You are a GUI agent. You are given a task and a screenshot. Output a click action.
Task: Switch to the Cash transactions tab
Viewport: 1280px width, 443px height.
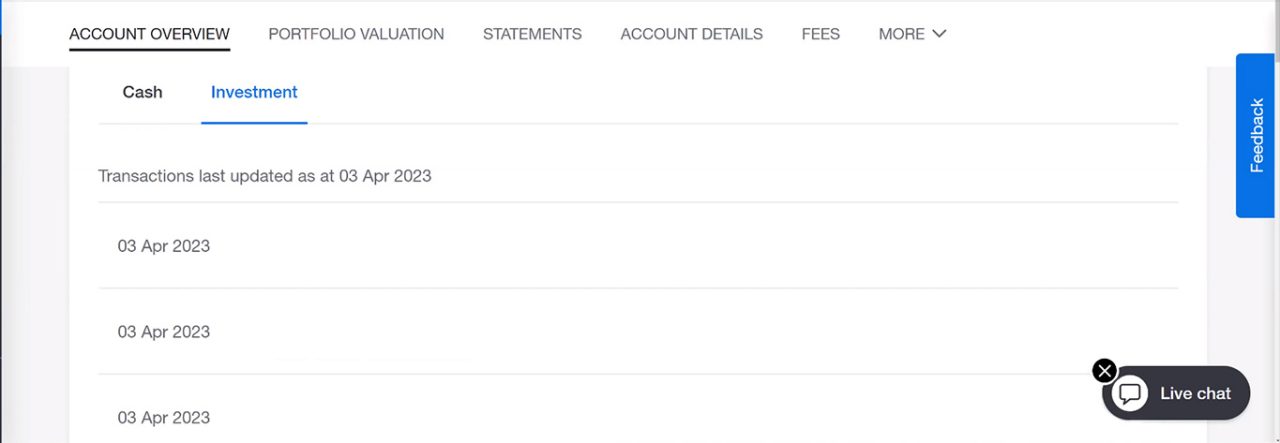142,92
